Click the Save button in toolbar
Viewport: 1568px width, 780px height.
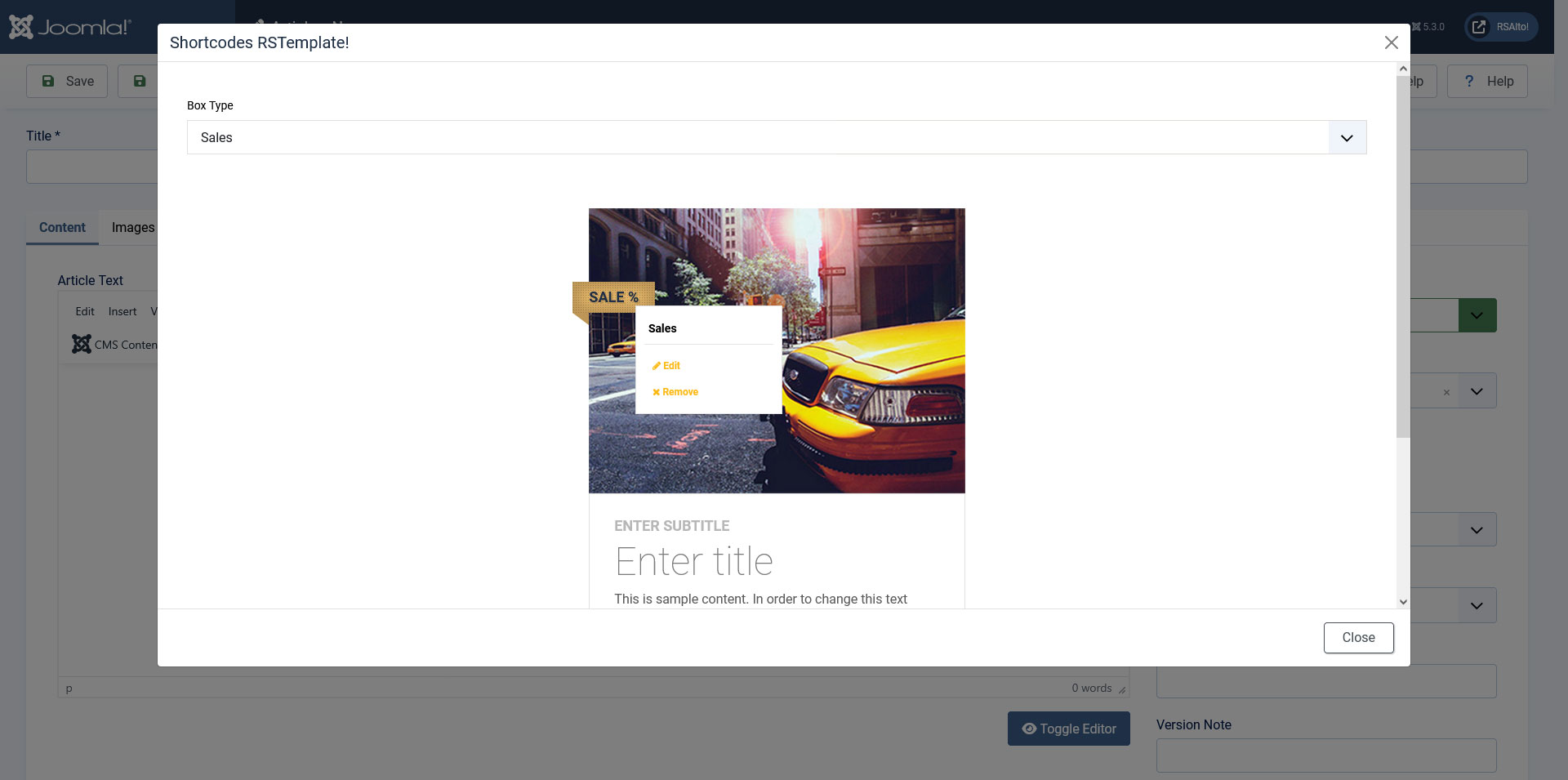point(67,82)
